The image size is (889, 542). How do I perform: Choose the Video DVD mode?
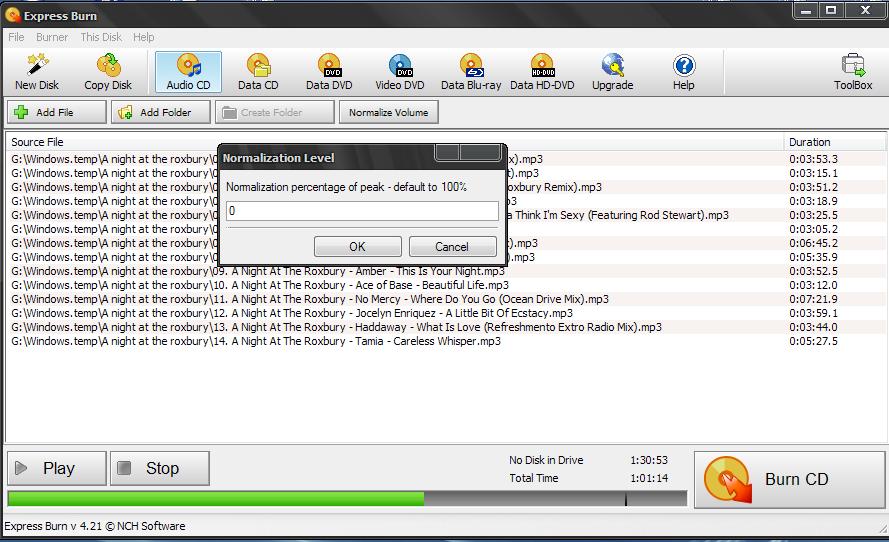(400, 72)
